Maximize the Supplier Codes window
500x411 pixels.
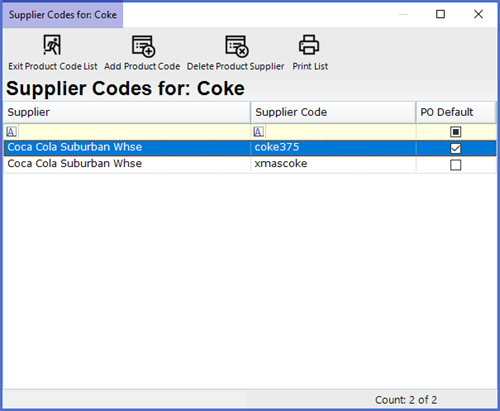point(440,14)
